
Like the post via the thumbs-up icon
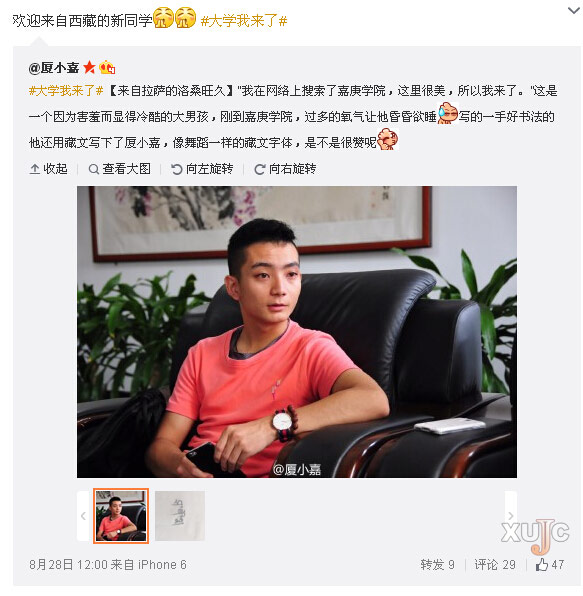[542, 565]
